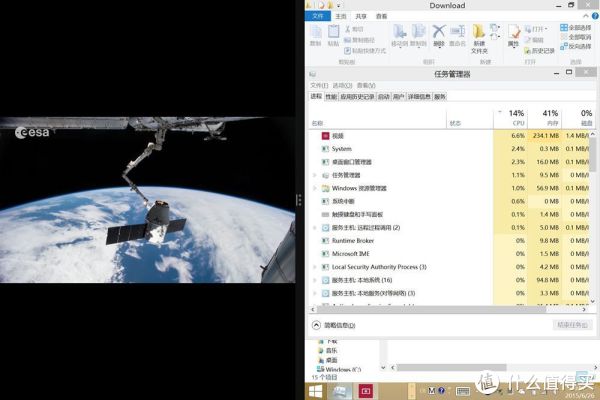Screen dimensions: 600x400
Task: Select the Runtime Broker process row
Action: pyautogui.click(x=449, y=241)
